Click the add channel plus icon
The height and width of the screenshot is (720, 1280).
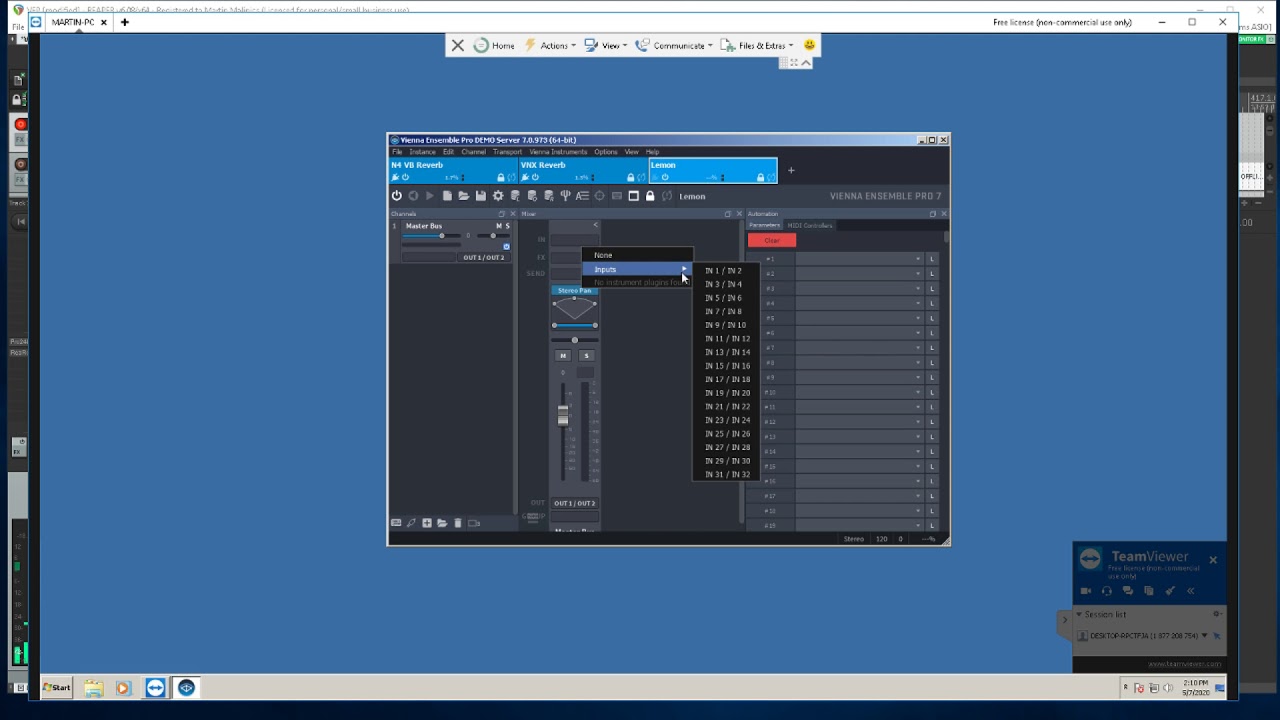pos(427,523)
